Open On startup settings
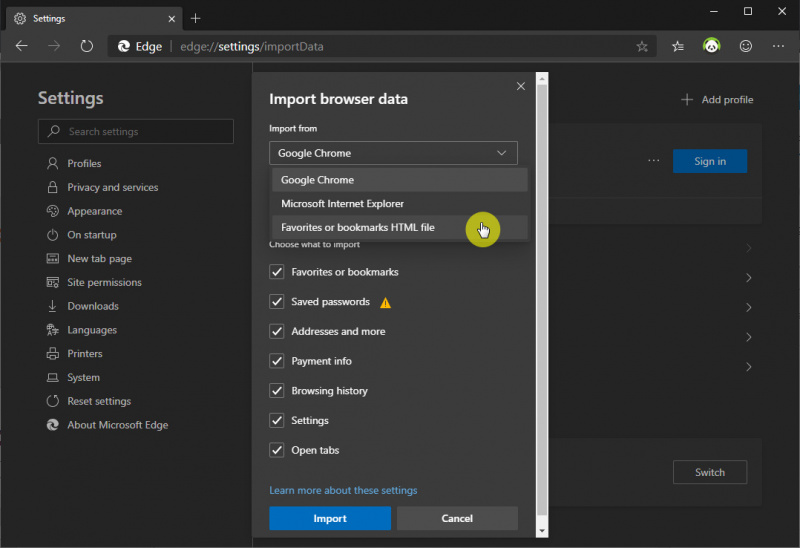This screenshot has width=800, height=548. 82,235
